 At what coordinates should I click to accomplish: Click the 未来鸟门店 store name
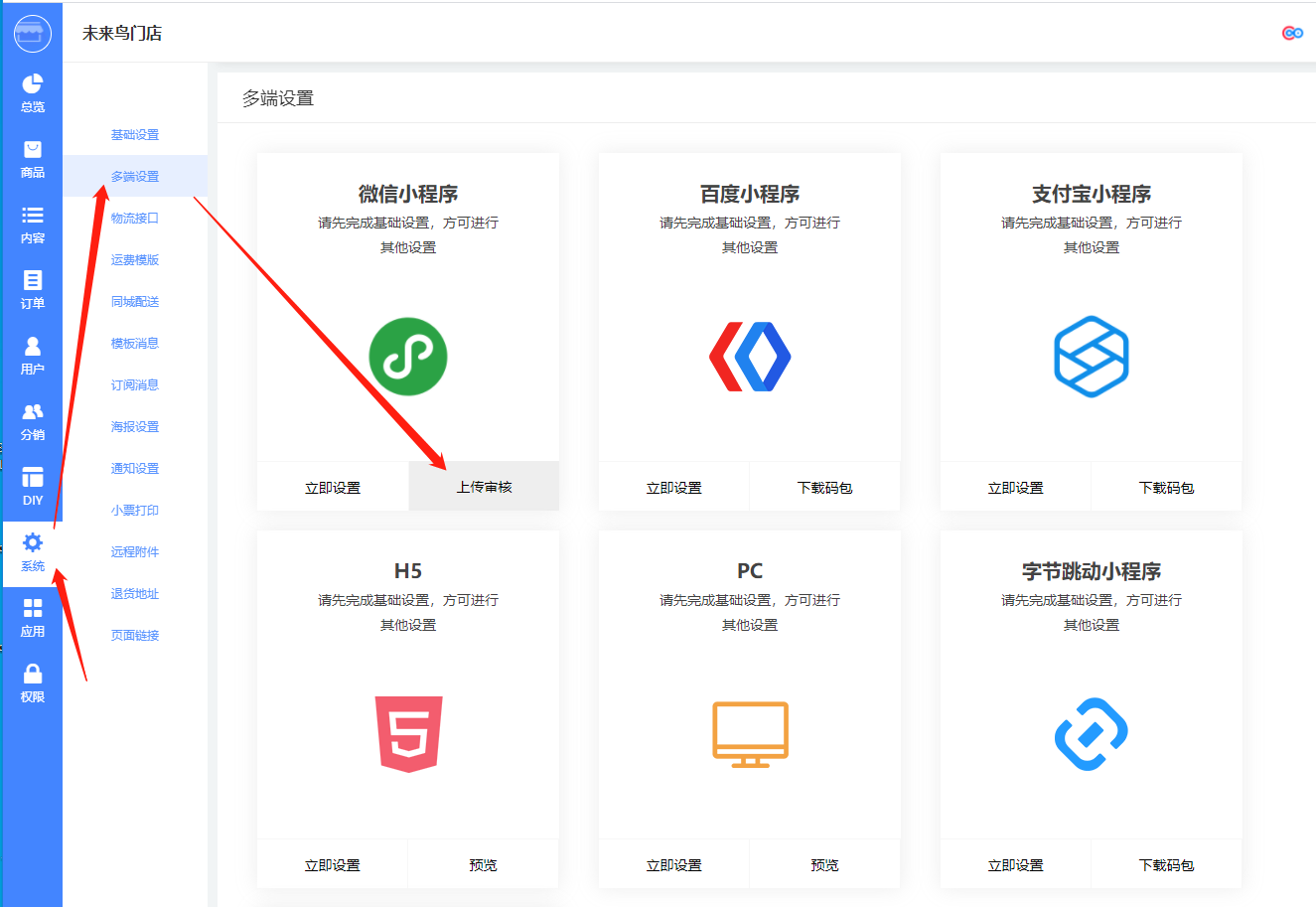122,33
